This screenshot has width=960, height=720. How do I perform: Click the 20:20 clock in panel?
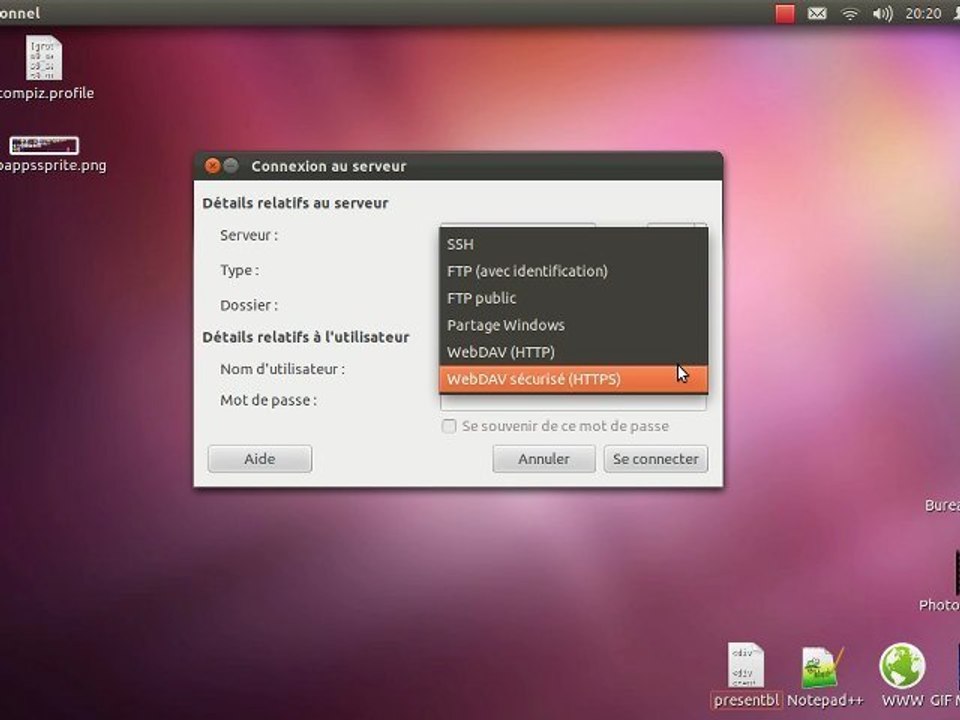[923, 13]
